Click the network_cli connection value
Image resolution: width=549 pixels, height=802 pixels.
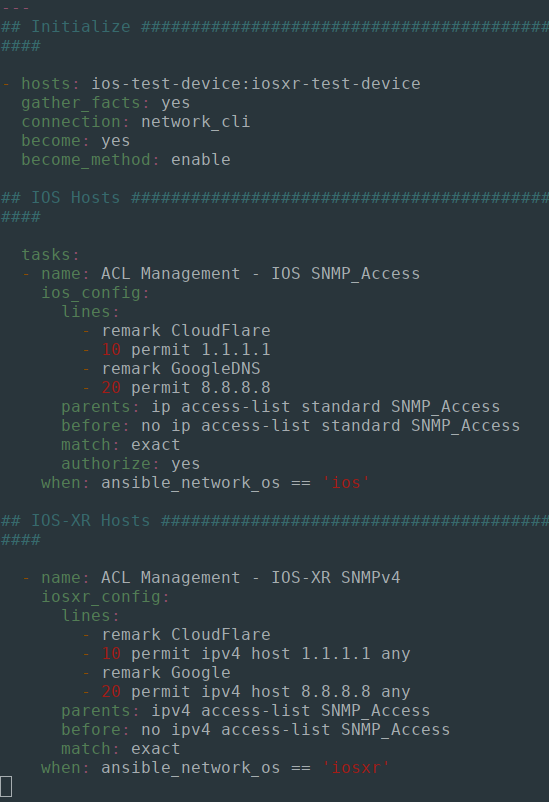coord(195,121)
